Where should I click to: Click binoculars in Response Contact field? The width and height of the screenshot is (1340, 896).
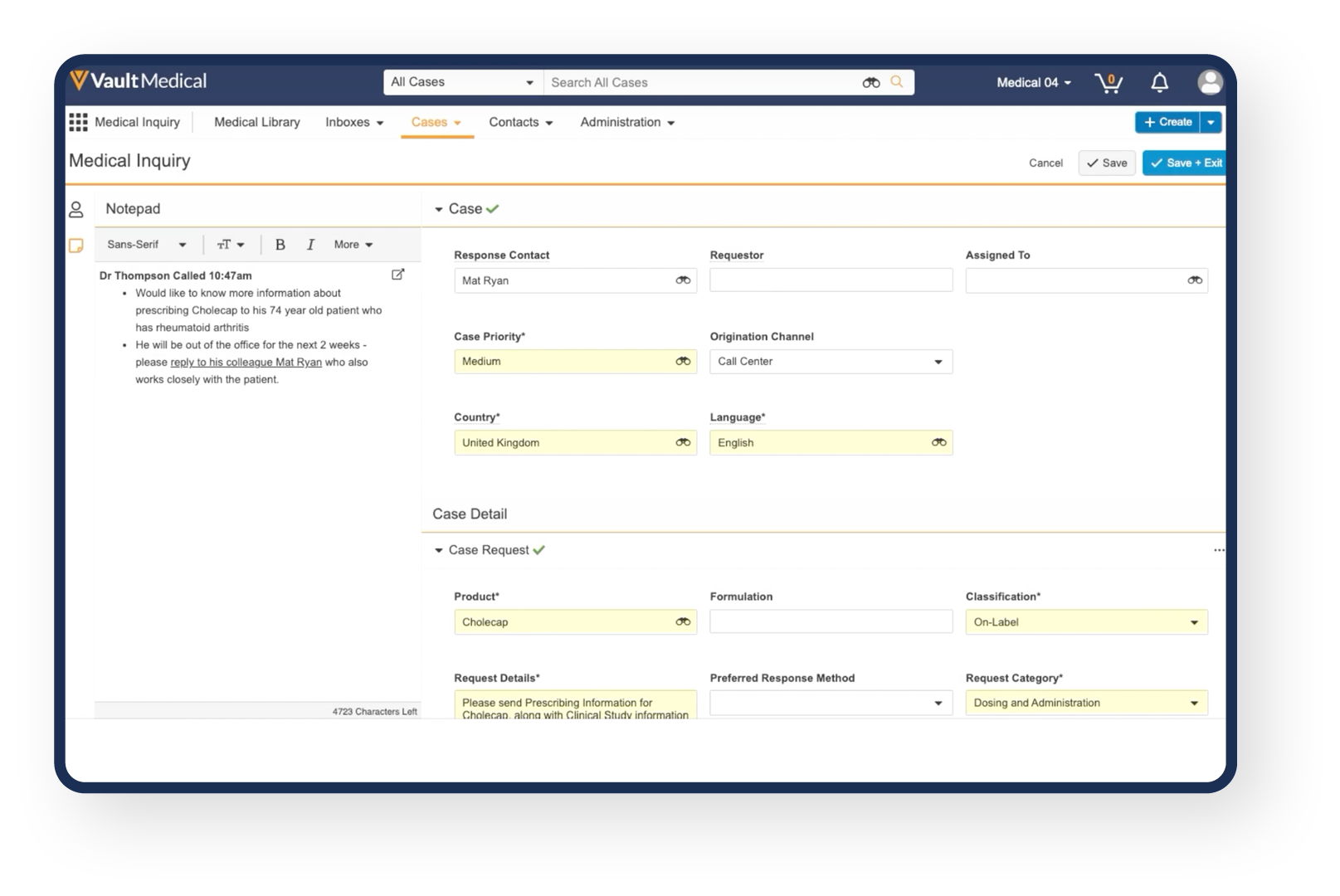coord(683,280)
